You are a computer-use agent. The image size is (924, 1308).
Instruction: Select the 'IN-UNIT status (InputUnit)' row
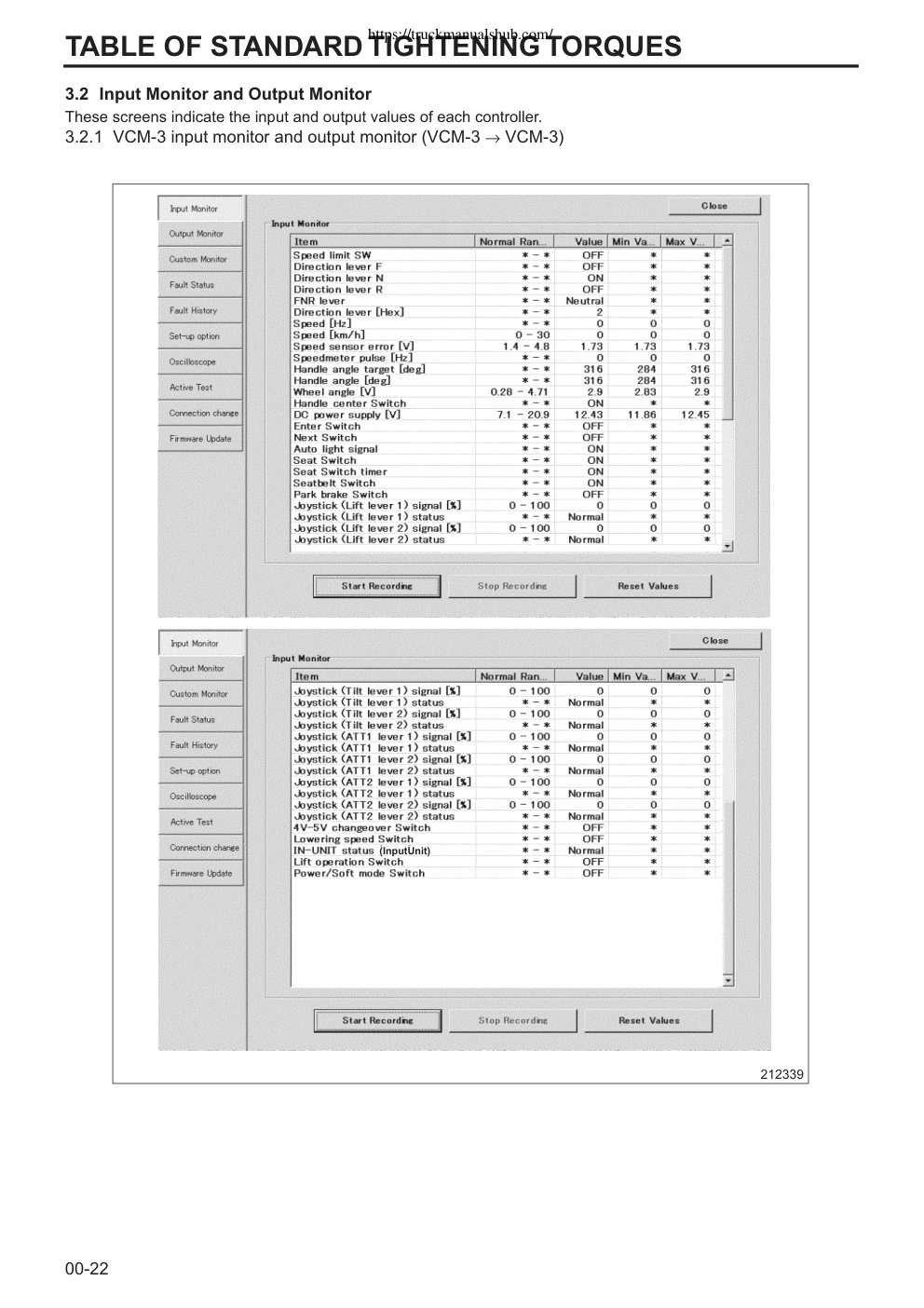(x=506, y=851)
